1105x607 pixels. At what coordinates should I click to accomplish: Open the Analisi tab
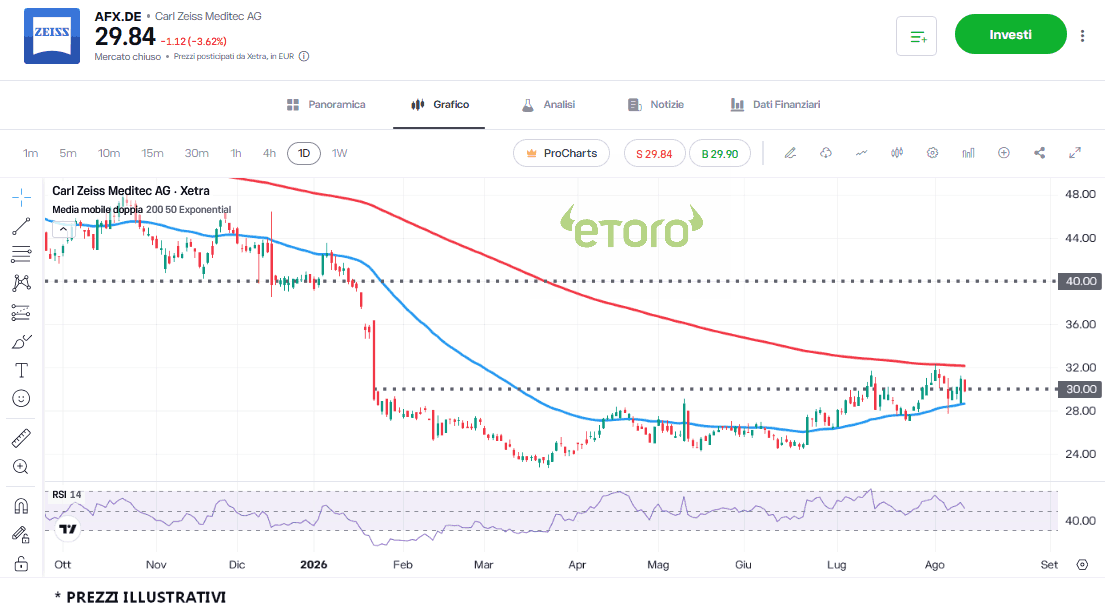pyautogui.click(x=548, y=104)
